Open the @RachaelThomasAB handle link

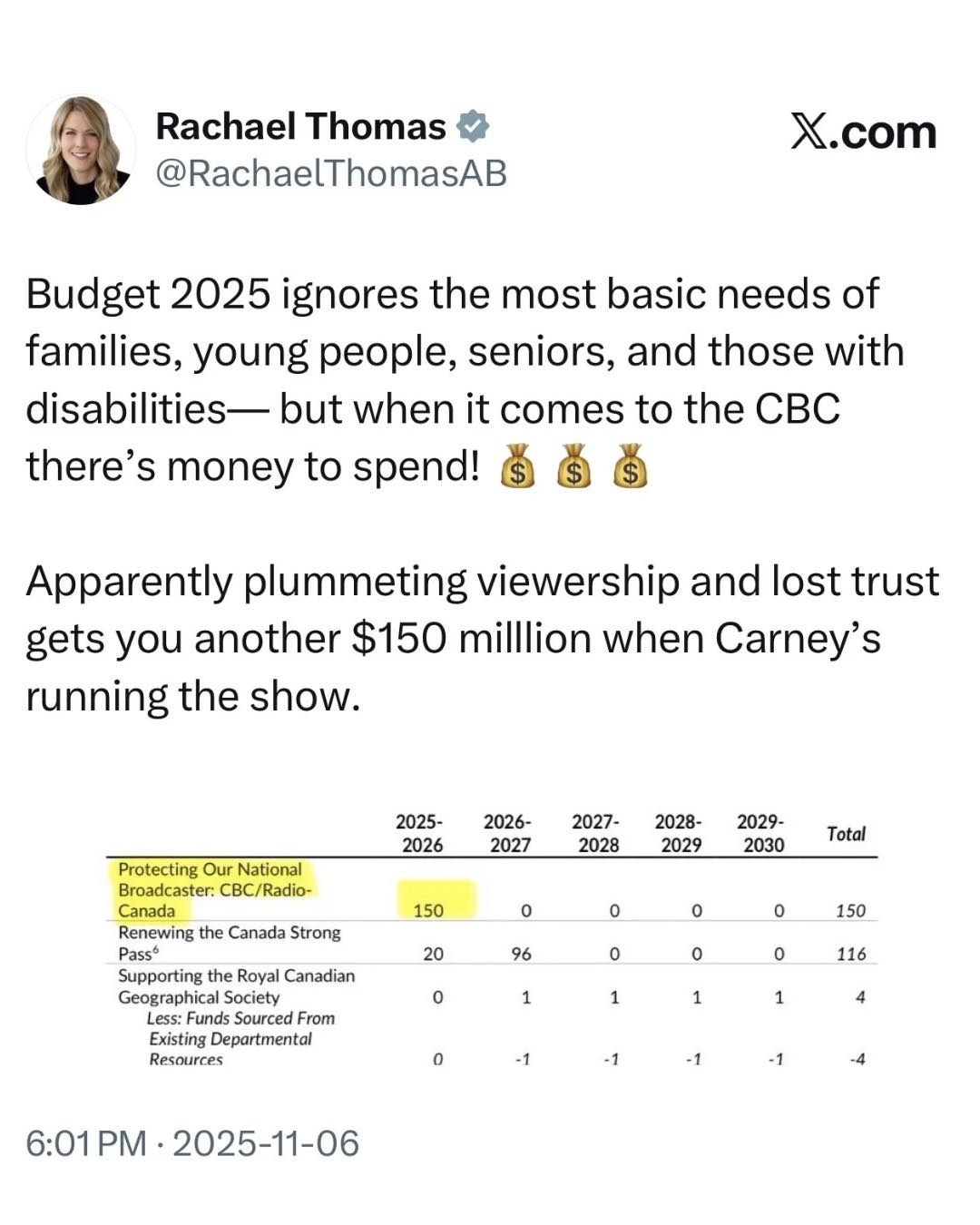click(x=331, y=173)
